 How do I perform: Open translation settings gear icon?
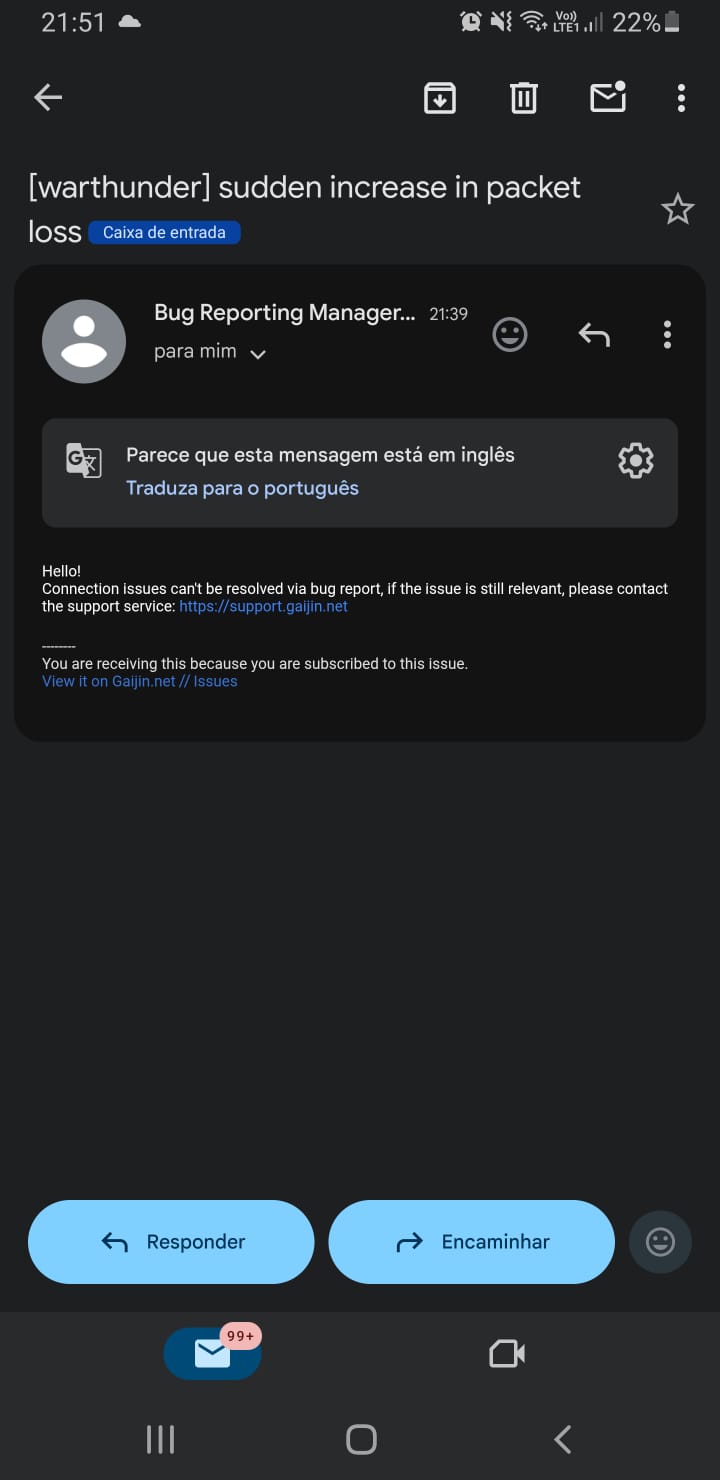(636, 460)
